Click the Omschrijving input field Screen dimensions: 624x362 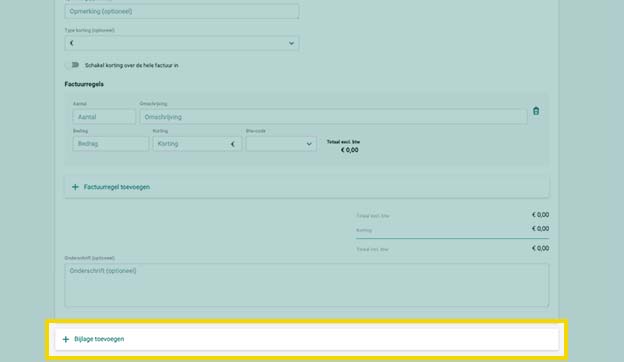click(x=333, y=117)
